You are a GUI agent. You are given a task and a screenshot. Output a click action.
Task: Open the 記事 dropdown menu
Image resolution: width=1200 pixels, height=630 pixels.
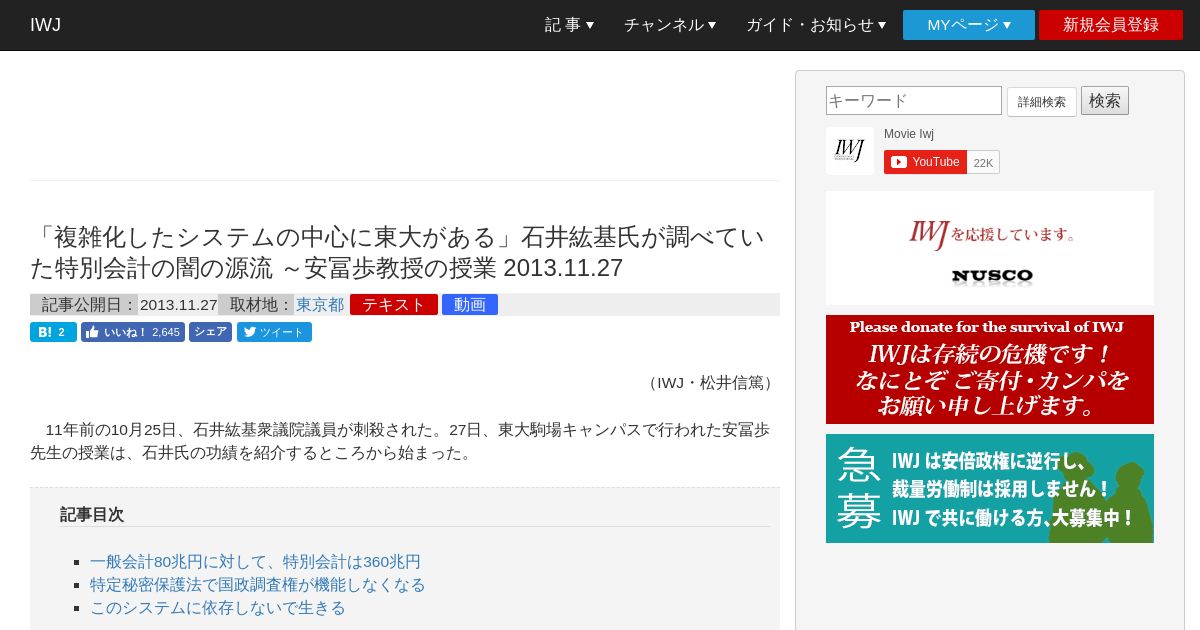(x=569, y=25)
